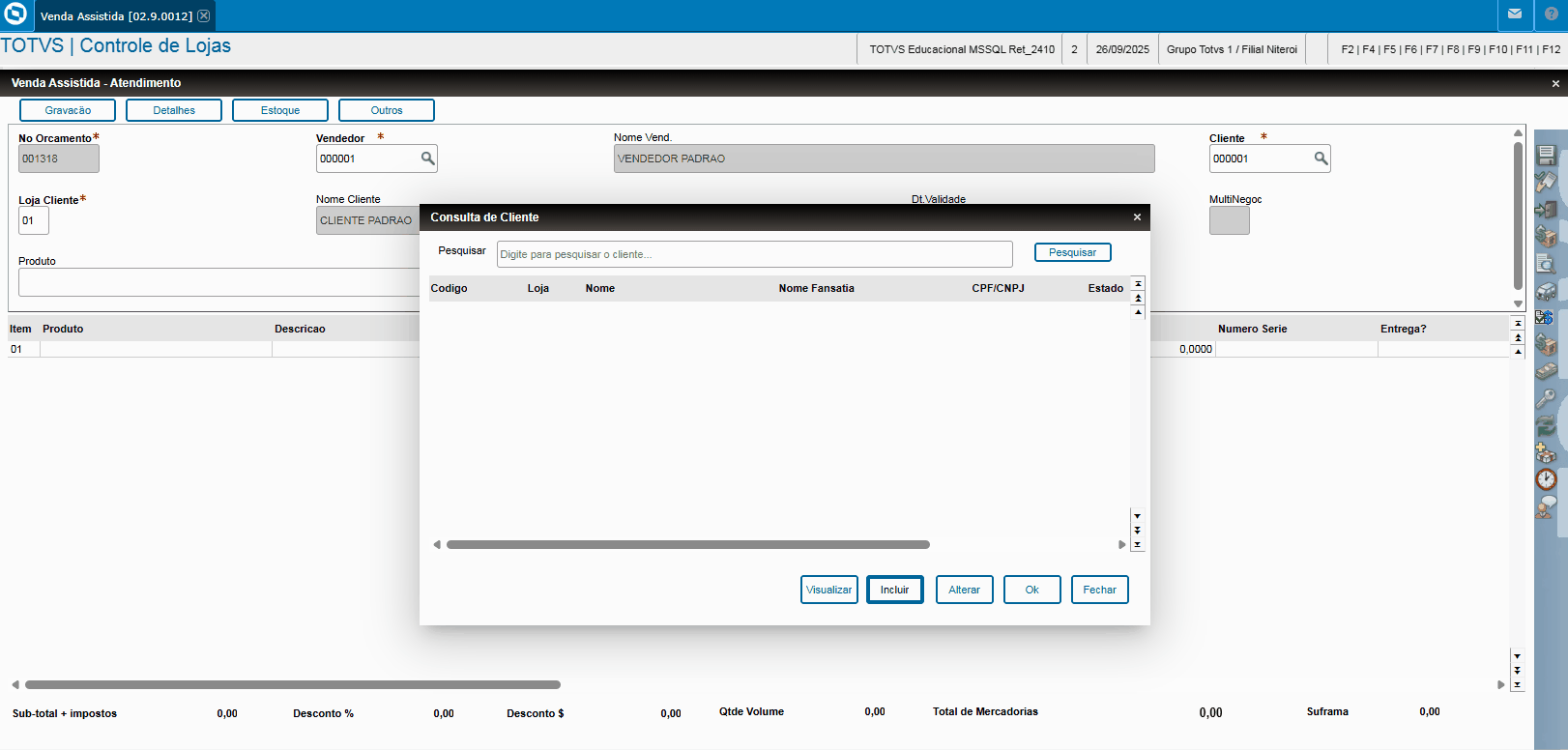Jump to last row in client list
Image resolution: width=1568 pixels, height=750 pixels.
(x=1138, y=544)
